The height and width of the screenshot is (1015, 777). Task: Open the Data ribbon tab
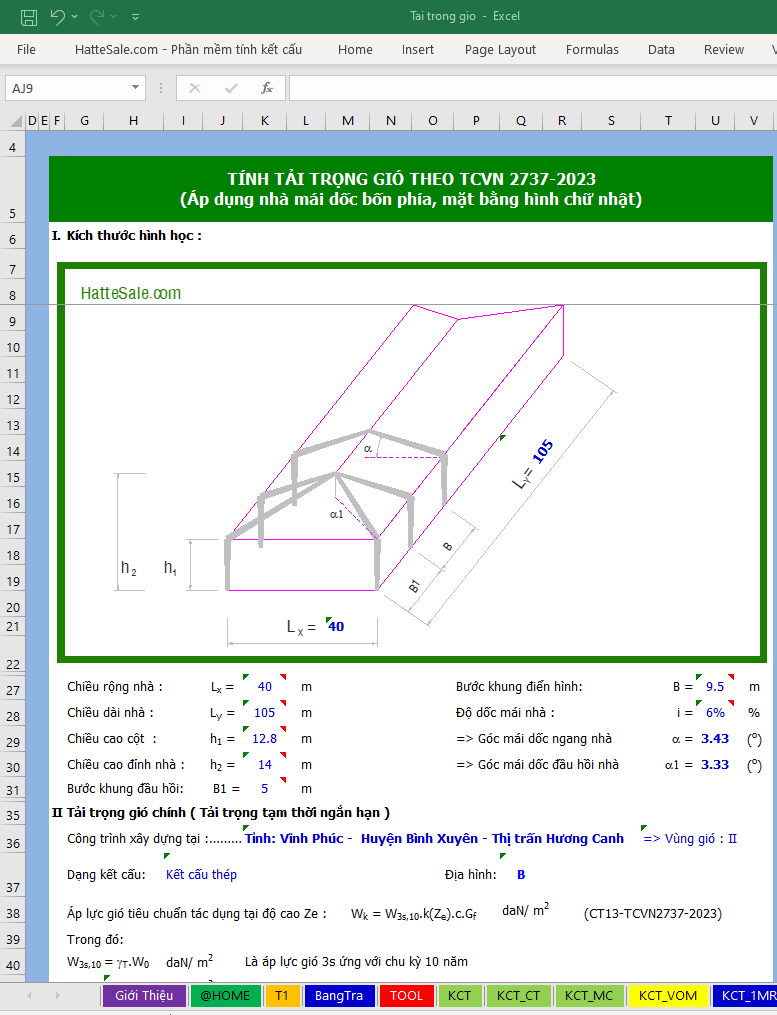pyautogui.click(x=661, y=50)
